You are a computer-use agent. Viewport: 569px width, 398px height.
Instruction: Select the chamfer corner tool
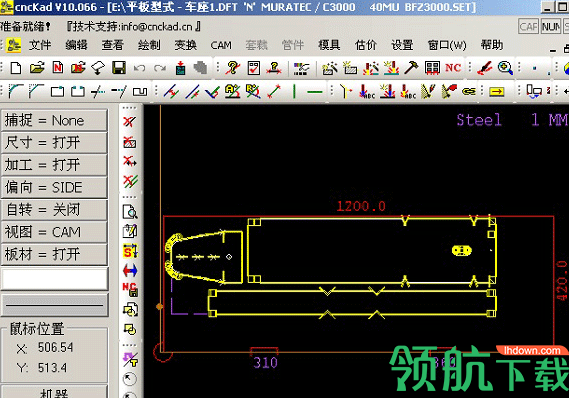coord(36,91)
